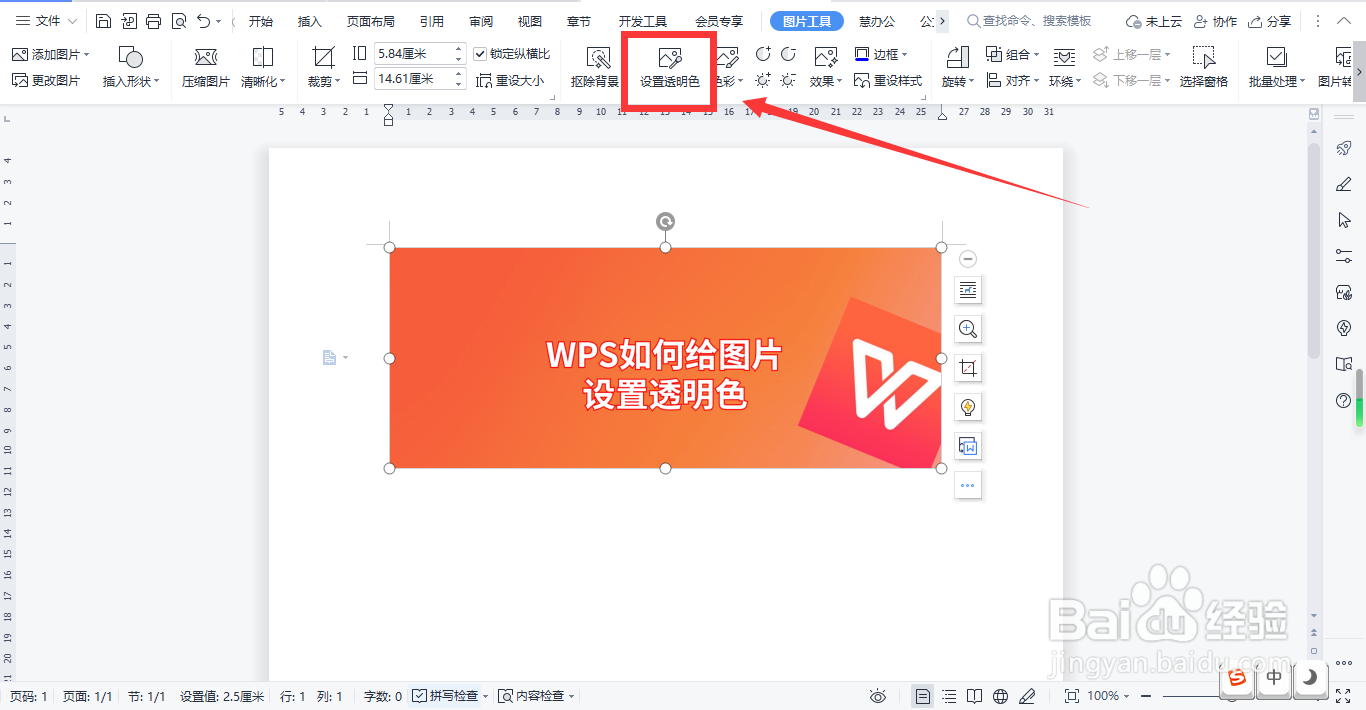Click 重设样式 (reset style)
The width and height of the screenshot is (1366, 710).
click(888, 81)
